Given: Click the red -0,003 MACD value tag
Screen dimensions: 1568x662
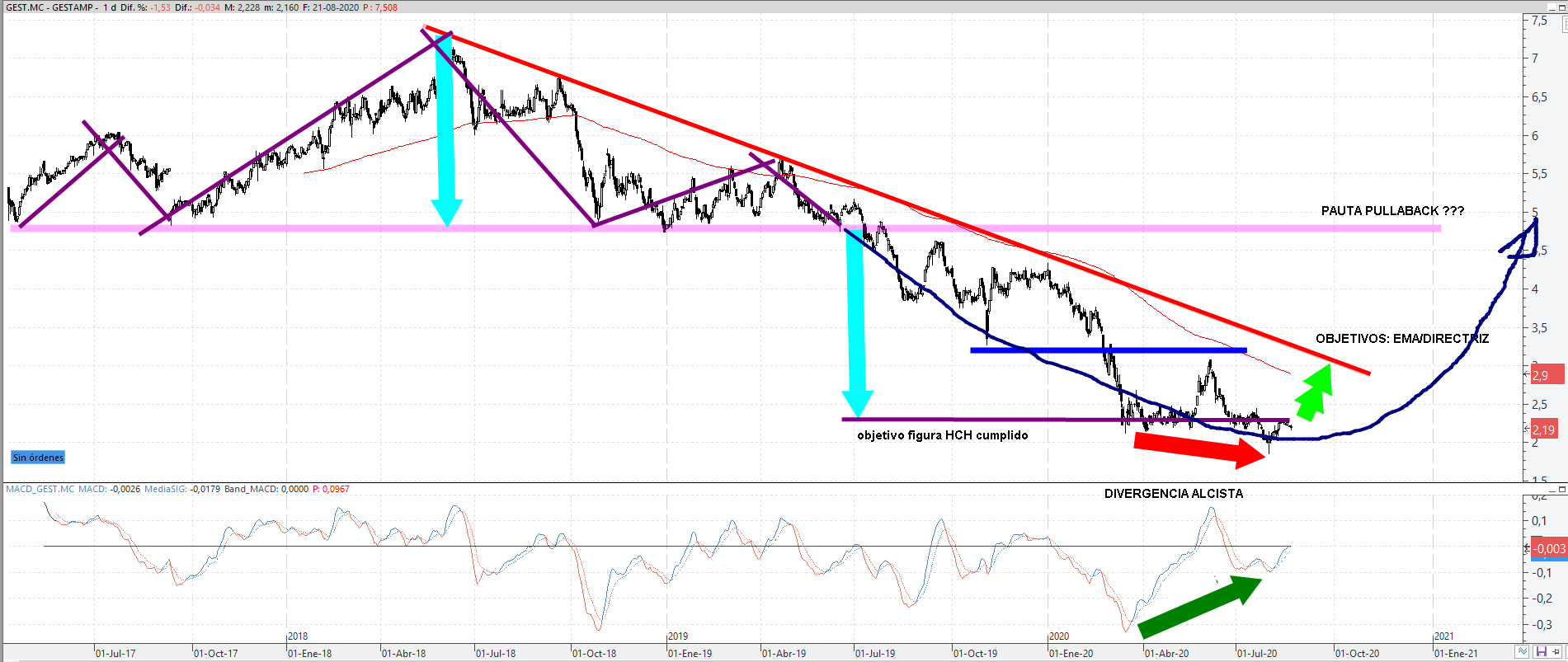Looking at the screenshot, I should pos(1548,548).
